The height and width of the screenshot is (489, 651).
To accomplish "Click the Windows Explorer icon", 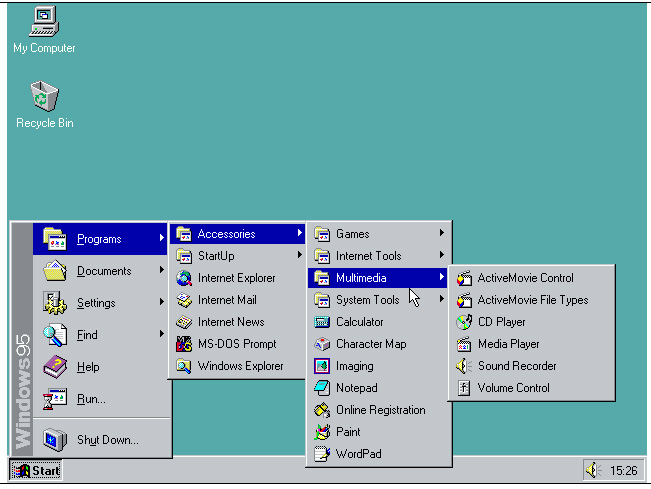I will [x=184, y=366].
